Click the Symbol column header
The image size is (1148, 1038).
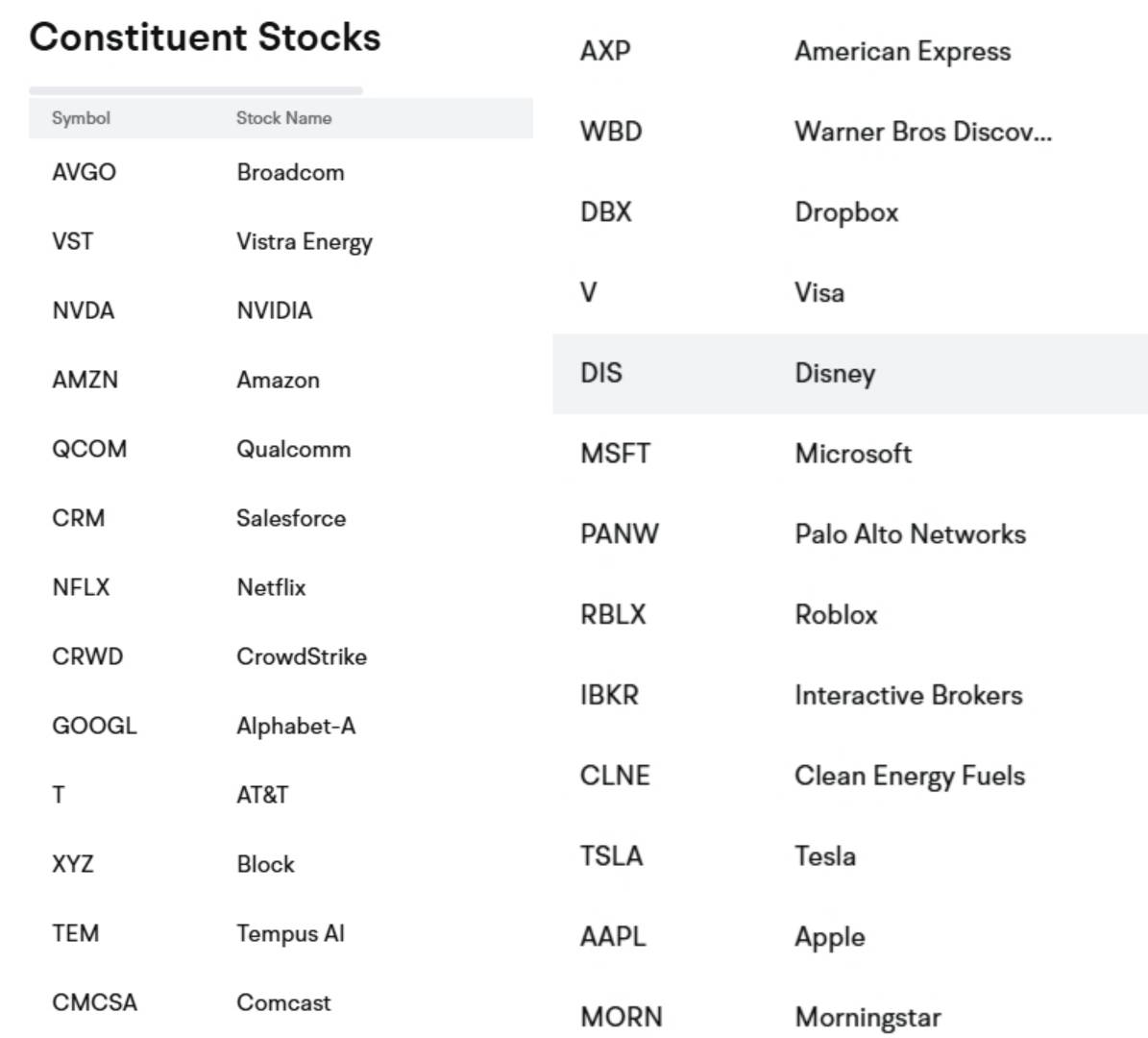(81, 118)
